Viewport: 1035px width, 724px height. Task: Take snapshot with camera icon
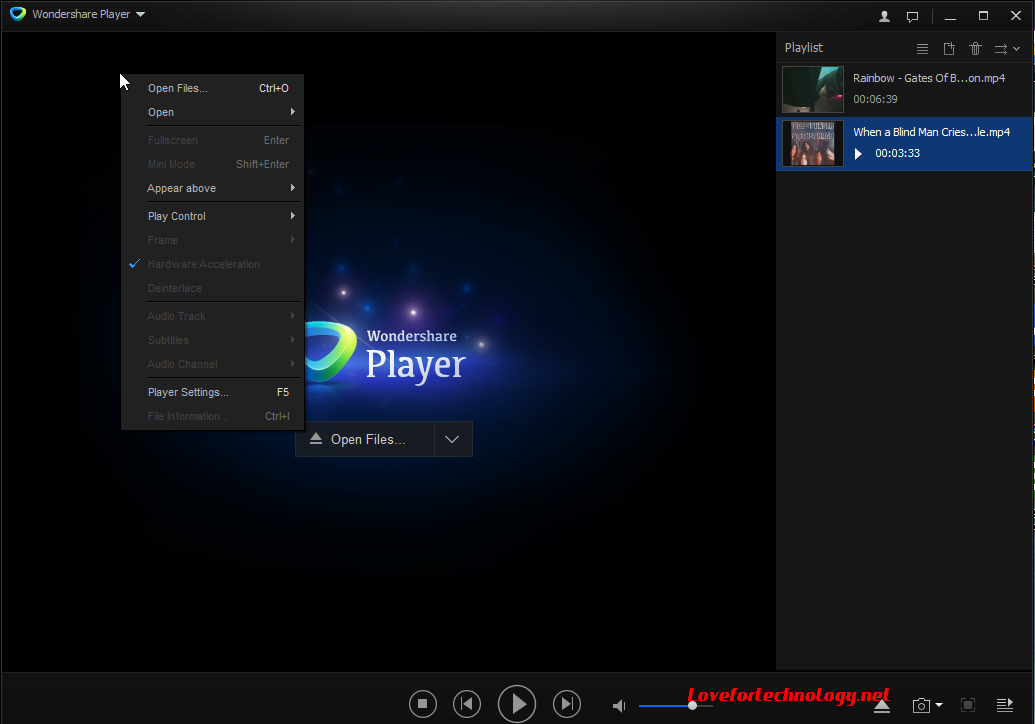(921, 706)
